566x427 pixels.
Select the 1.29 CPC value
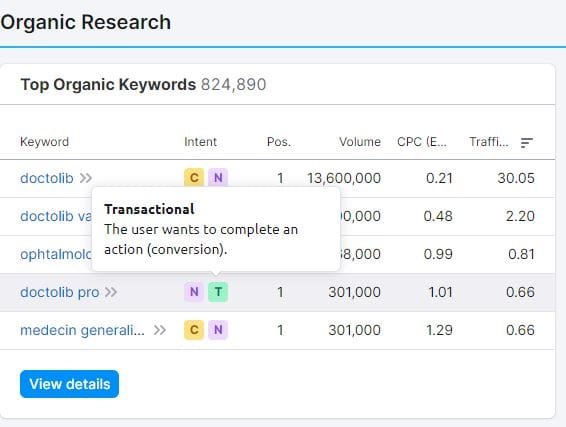pos(439,330)
